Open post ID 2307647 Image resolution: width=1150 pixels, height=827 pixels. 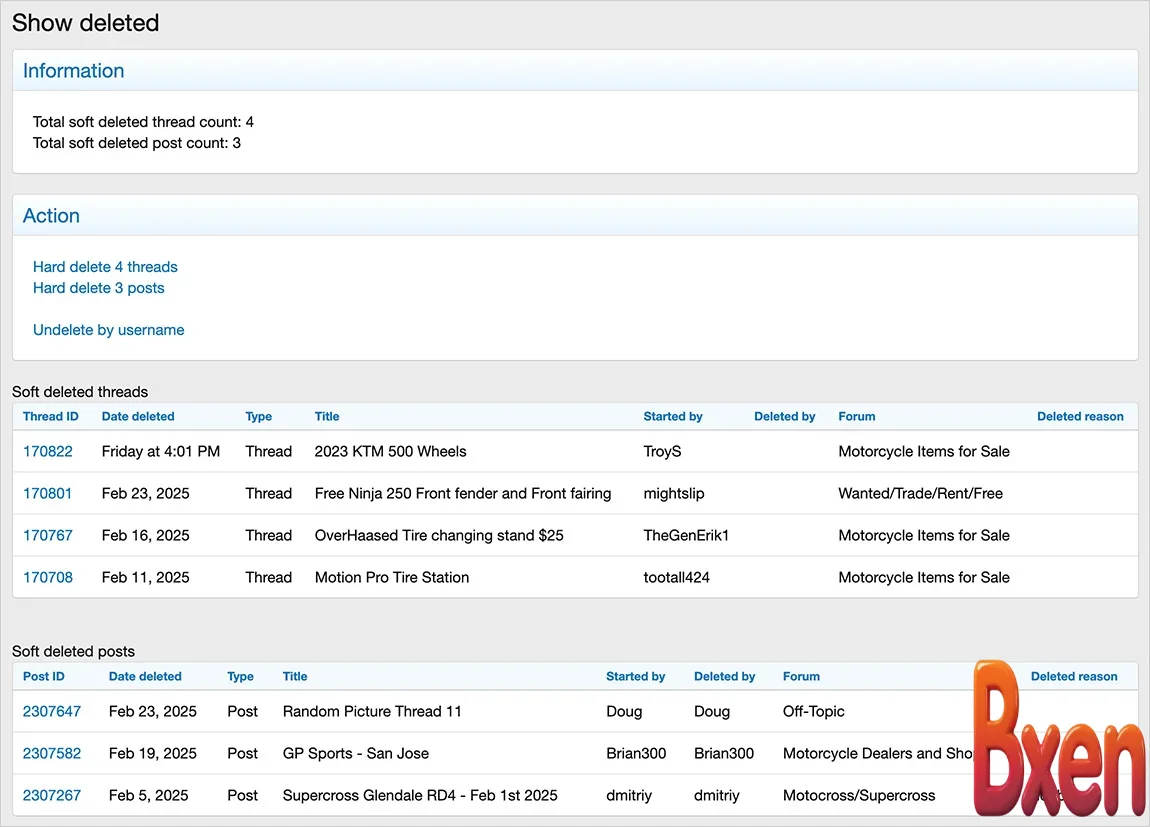coord(52,711)
